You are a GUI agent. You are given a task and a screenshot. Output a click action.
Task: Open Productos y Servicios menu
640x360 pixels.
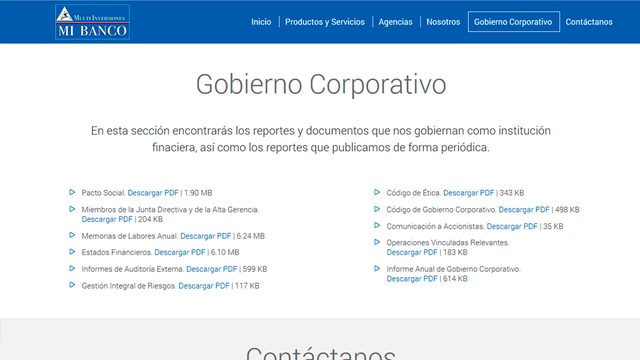pyautogui.click(x=325, y=22)
